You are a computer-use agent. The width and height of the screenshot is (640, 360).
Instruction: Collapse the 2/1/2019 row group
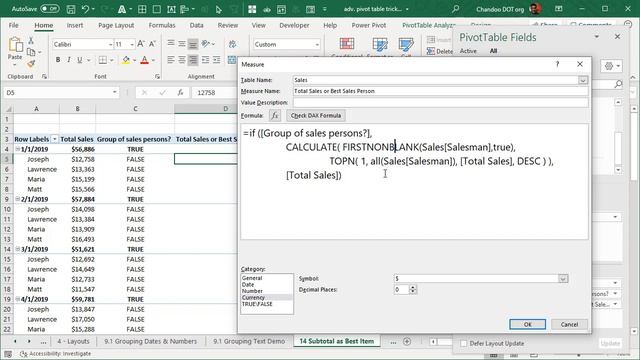click(x=18, y=199)
